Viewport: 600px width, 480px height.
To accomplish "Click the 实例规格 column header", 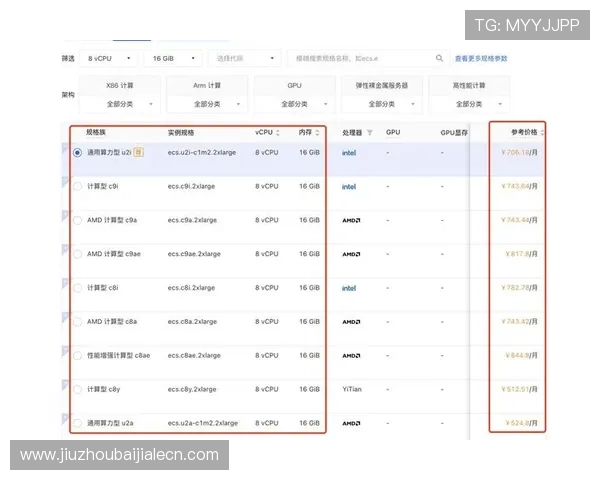I will (181, 132).
